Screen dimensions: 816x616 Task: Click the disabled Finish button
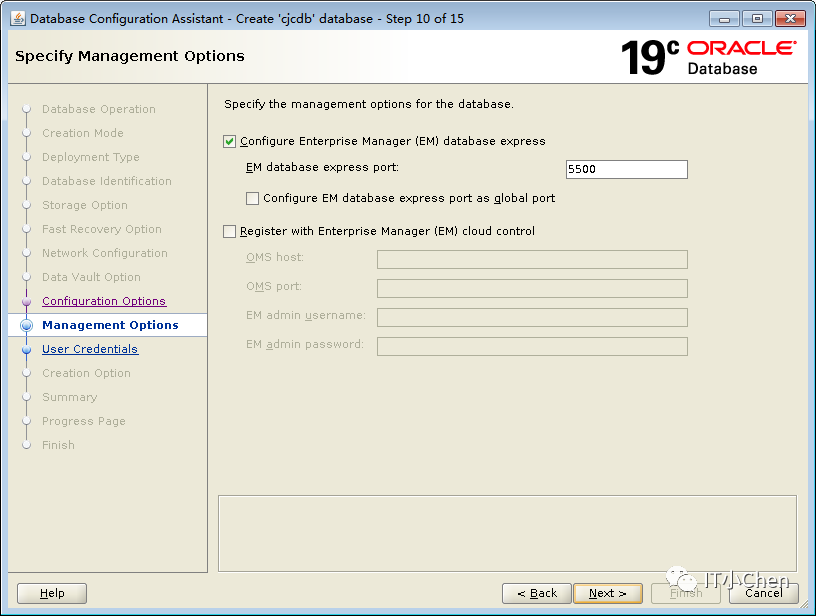(686, 593)
